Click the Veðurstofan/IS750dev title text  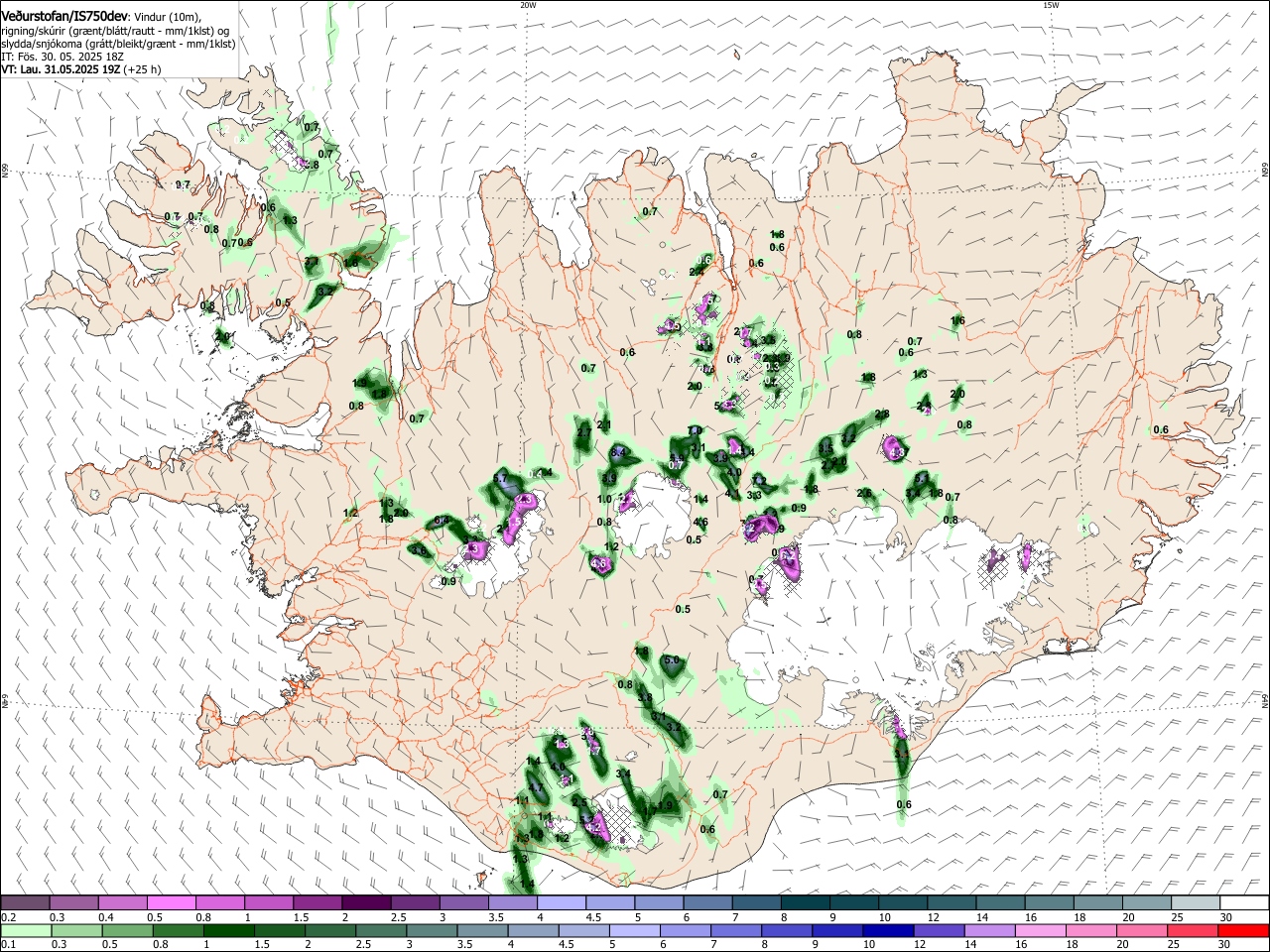pos(63,15)
